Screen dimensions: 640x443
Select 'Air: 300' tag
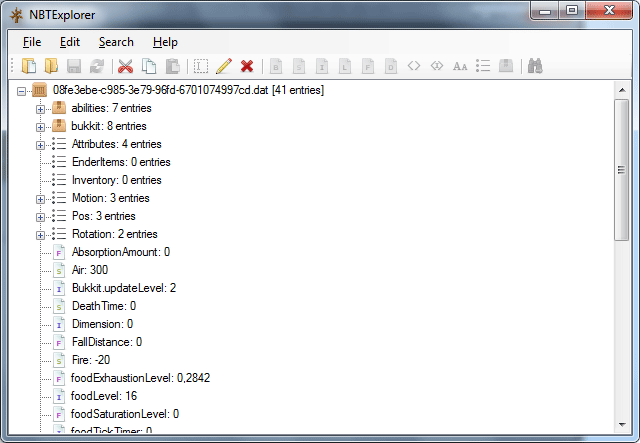point(90,270)
